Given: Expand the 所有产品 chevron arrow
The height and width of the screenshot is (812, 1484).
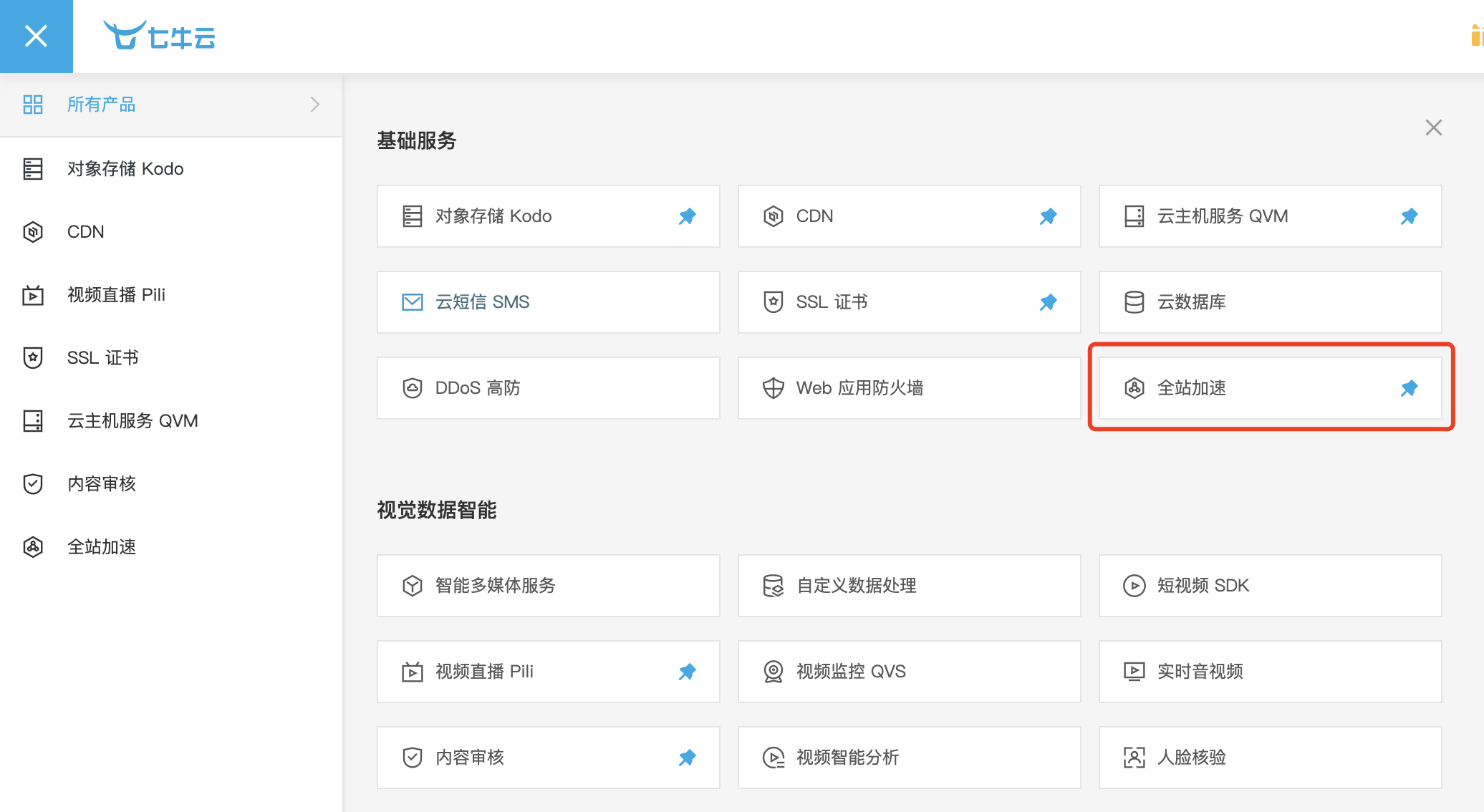Looking at the screenshot, I should coord(314,105).
